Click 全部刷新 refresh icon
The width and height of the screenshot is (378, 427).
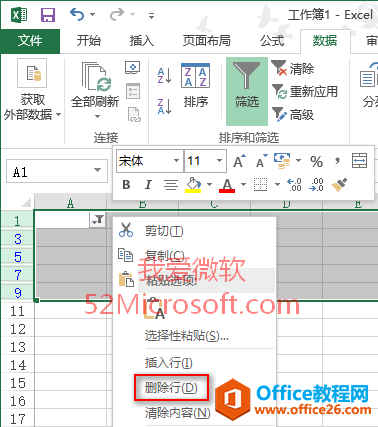click(96, 77)
